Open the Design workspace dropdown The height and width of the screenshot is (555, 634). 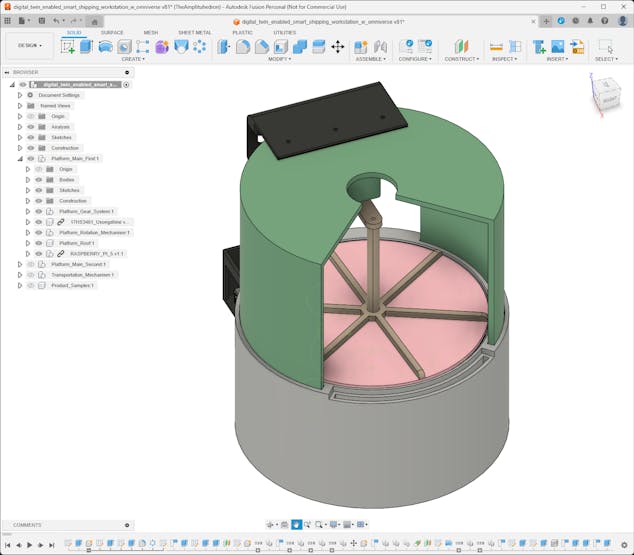[x=29, y=45]
